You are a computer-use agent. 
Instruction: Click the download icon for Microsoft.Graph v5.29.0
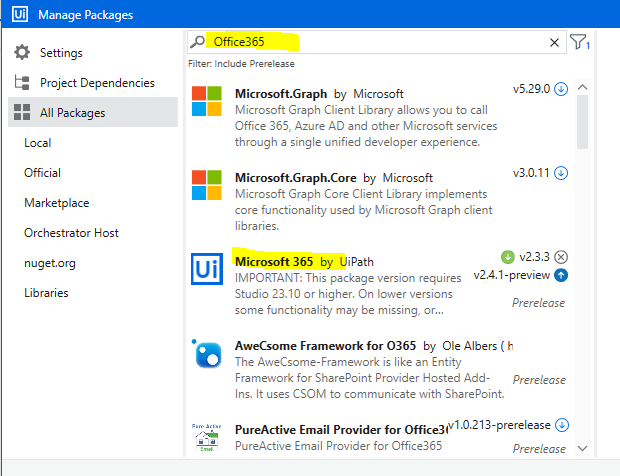(561, 88)
